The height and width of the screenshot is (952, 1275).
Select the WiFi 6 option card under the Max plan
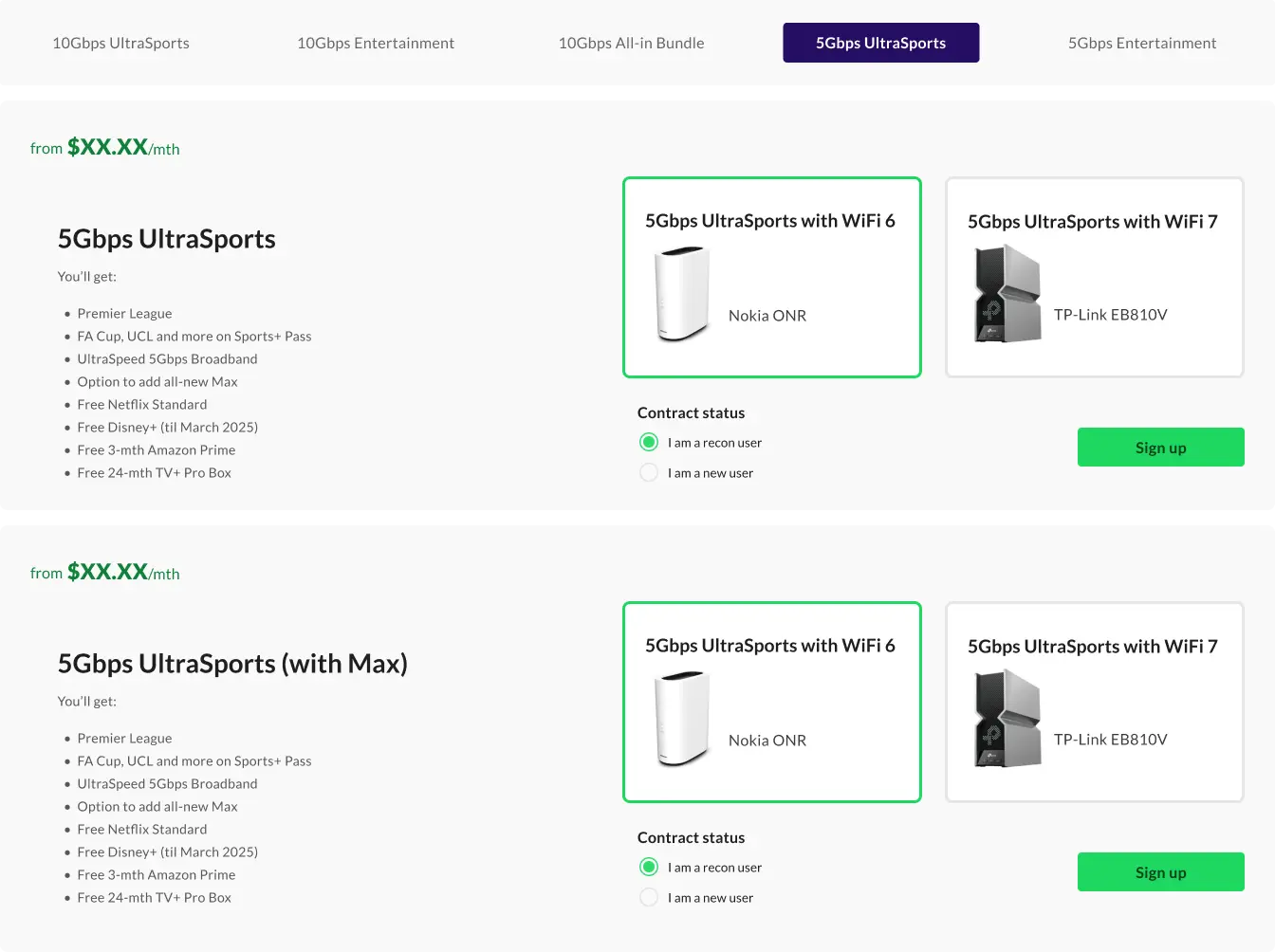[772, 702]
